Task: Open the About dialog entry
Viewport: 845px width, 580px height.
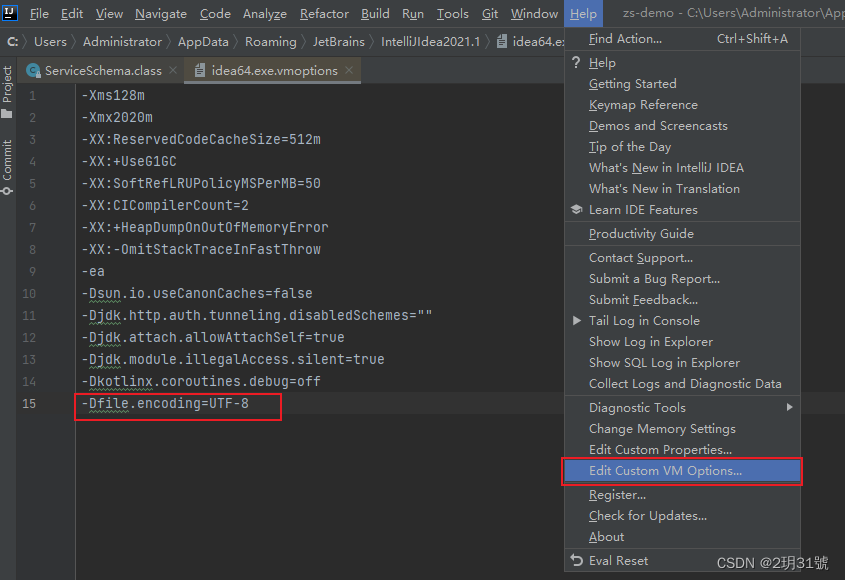Action: tap(682, 536)
